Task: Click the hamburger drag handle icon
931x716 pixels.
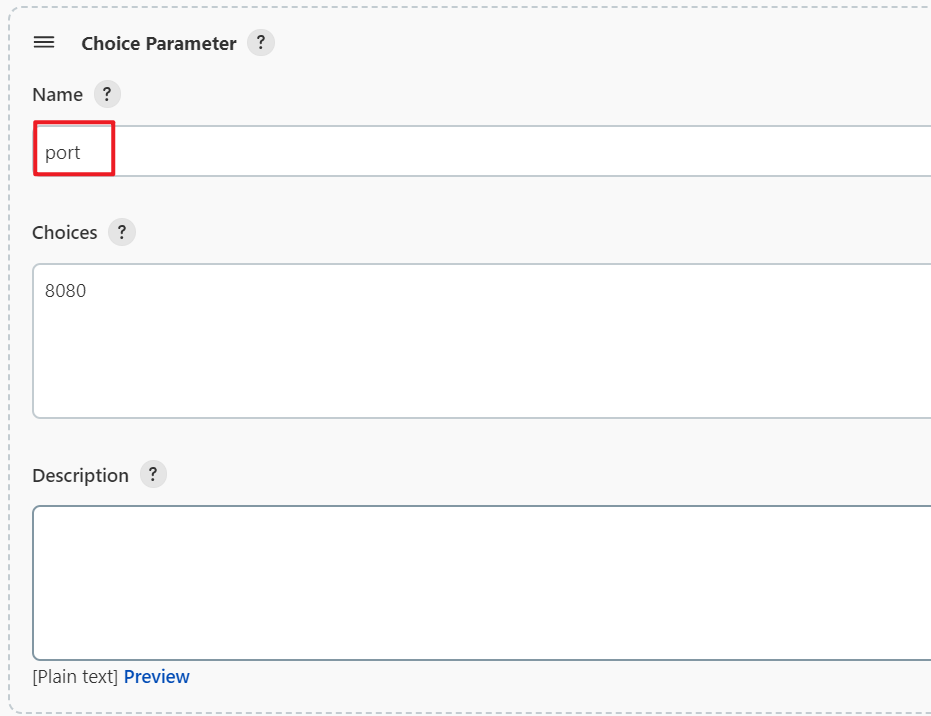Action: coord(44,43)
